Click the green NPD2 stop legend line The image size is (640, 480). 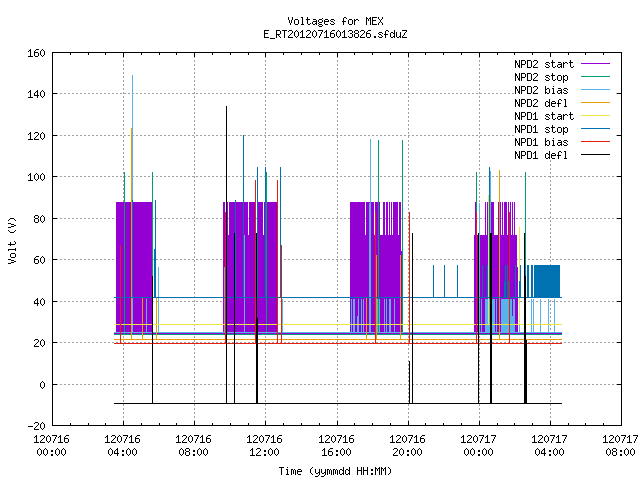(x=596, y=76)
